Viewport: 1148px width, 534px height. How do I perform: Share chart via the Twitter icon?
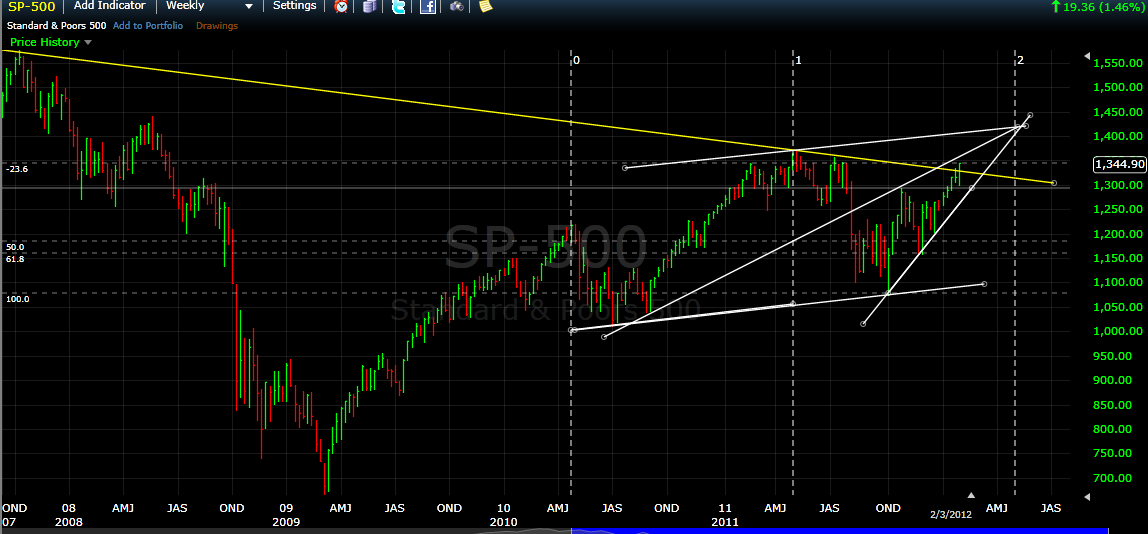[398, 7]
